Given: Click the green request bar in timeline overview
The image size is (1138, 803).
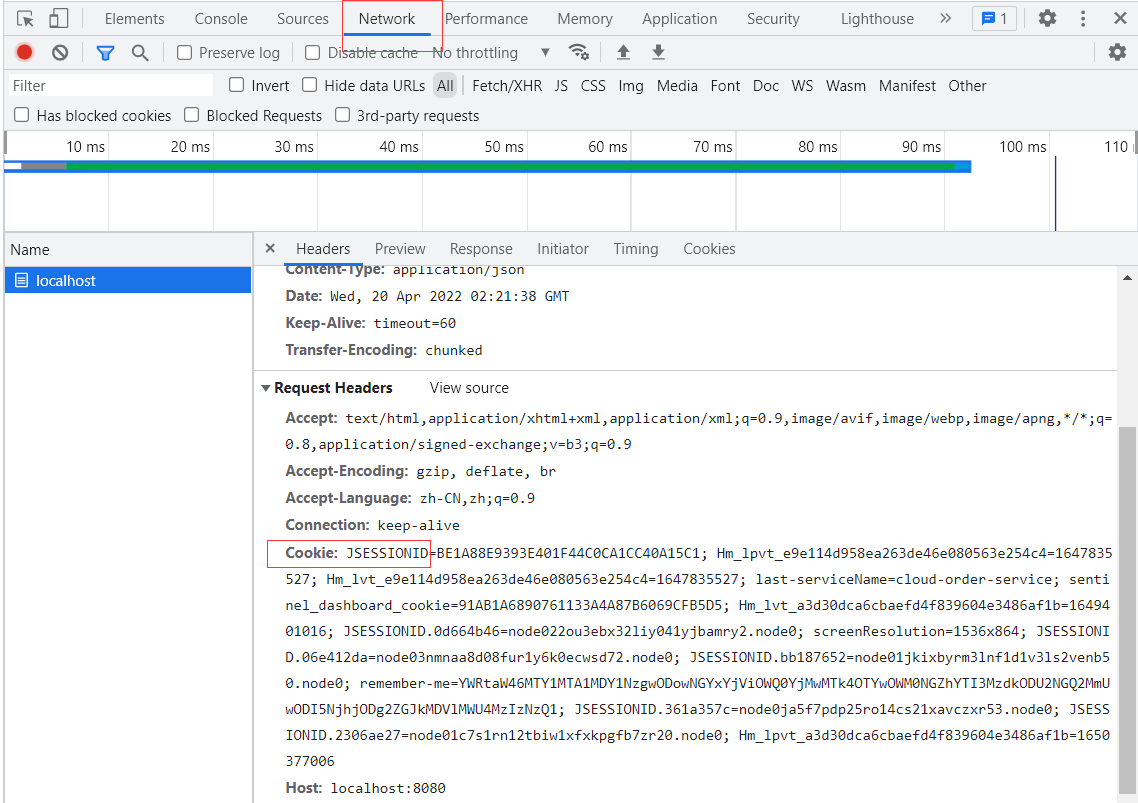Looking at the screenshot, I should pyautogui.click(x=510, y=166).
